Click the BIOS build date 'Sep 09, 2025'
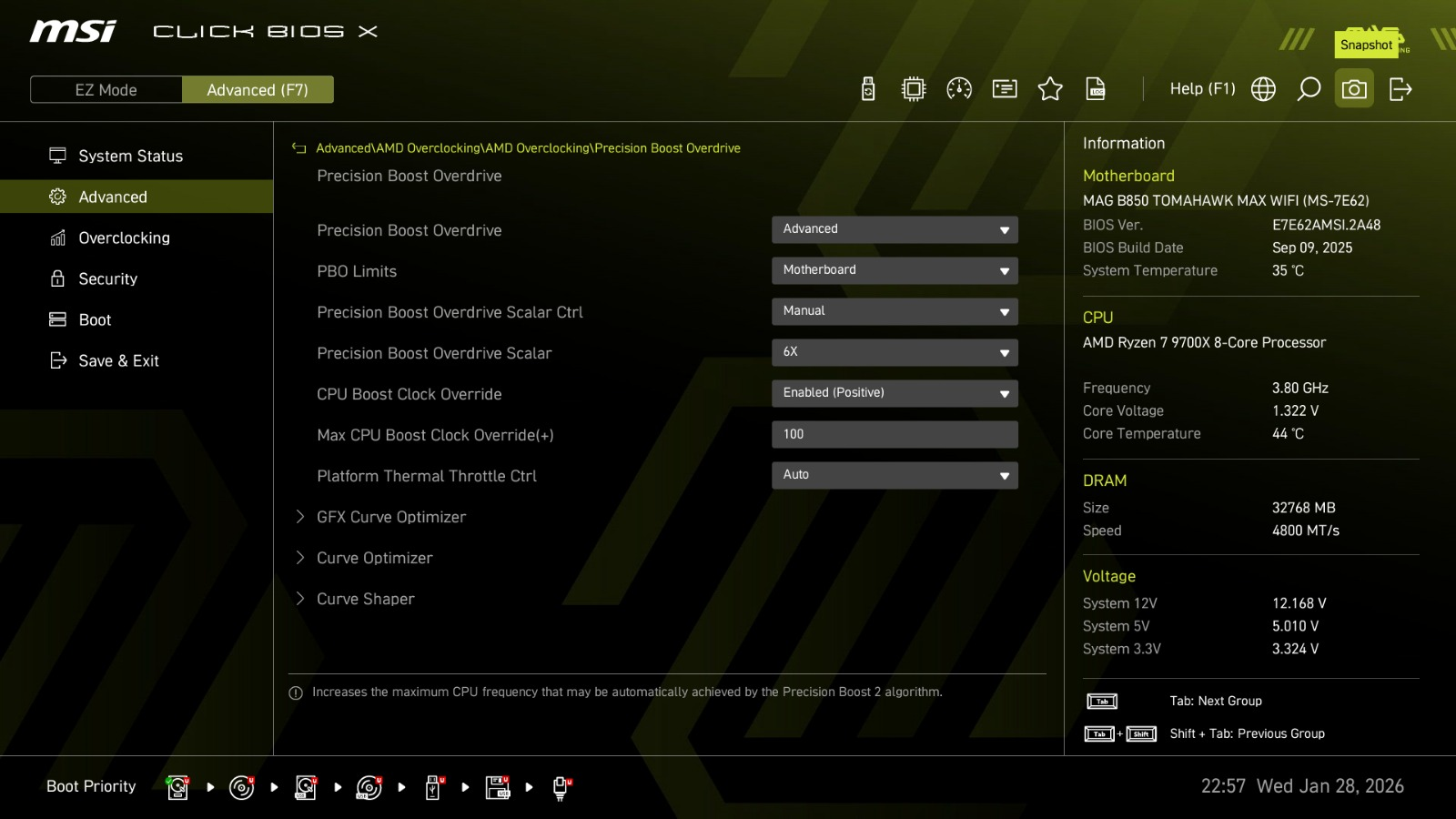1456x819 pixels. (x=1312, y=248)
